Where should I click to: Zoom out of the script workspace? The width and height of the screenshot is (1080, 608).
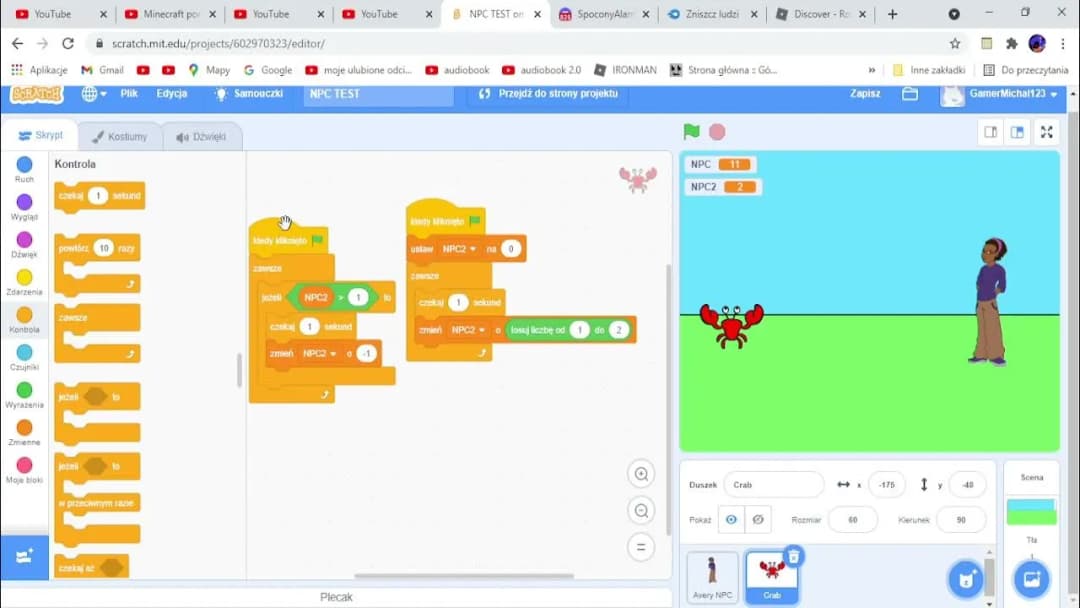[x=641, y=511]
